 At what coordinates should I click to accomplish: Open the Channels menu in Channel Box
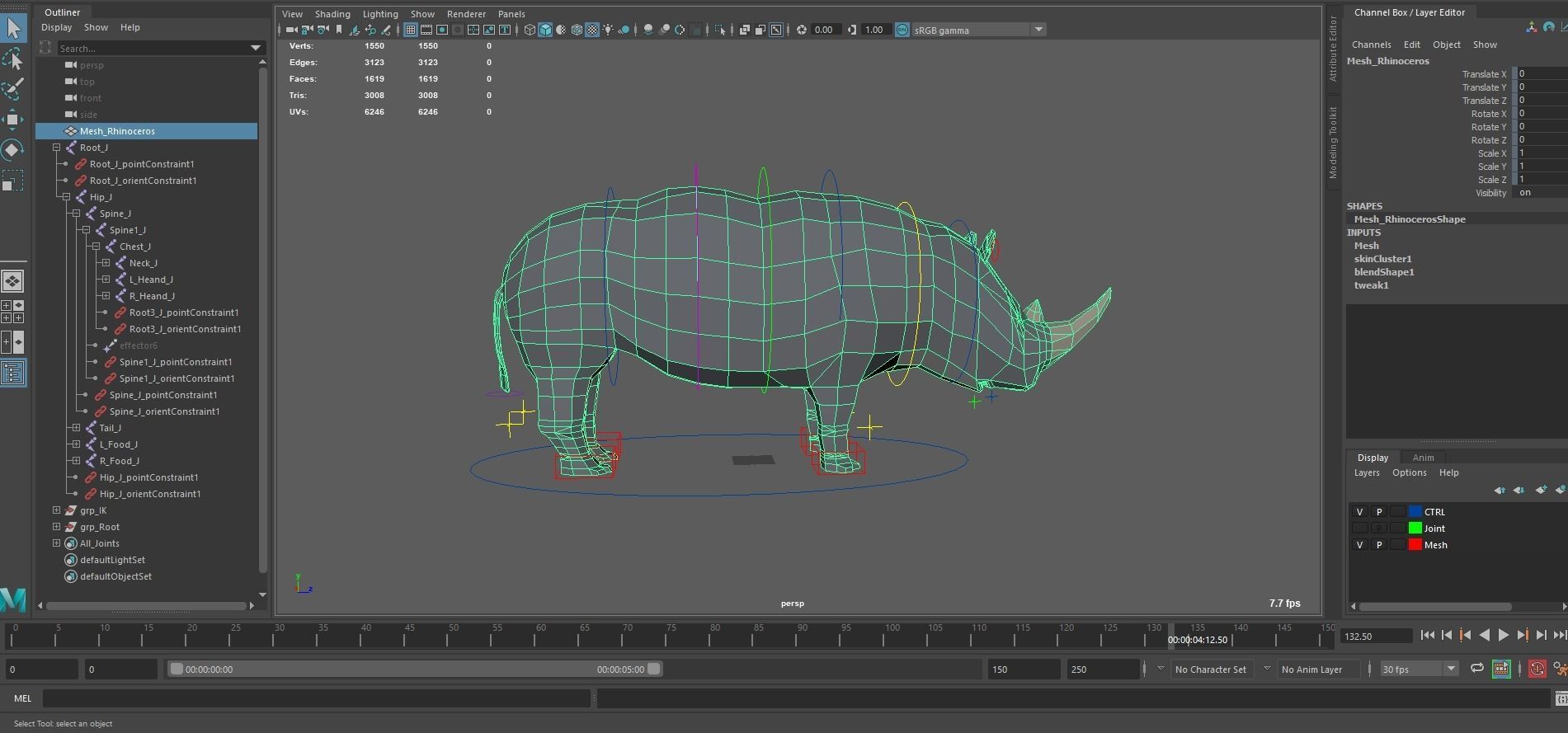click(x=1371, y=45)
